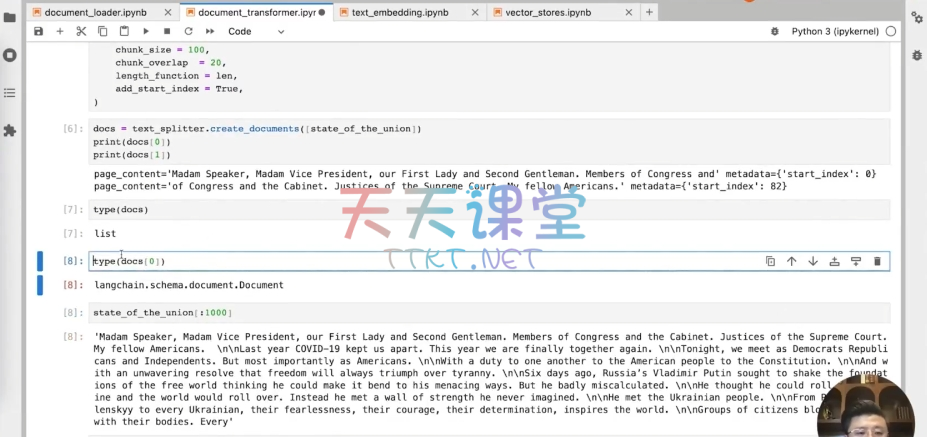Enable the debugger with the bug icon
This screenshot has height=437, width=927.
pyautogui.click(x=775, y=32)
